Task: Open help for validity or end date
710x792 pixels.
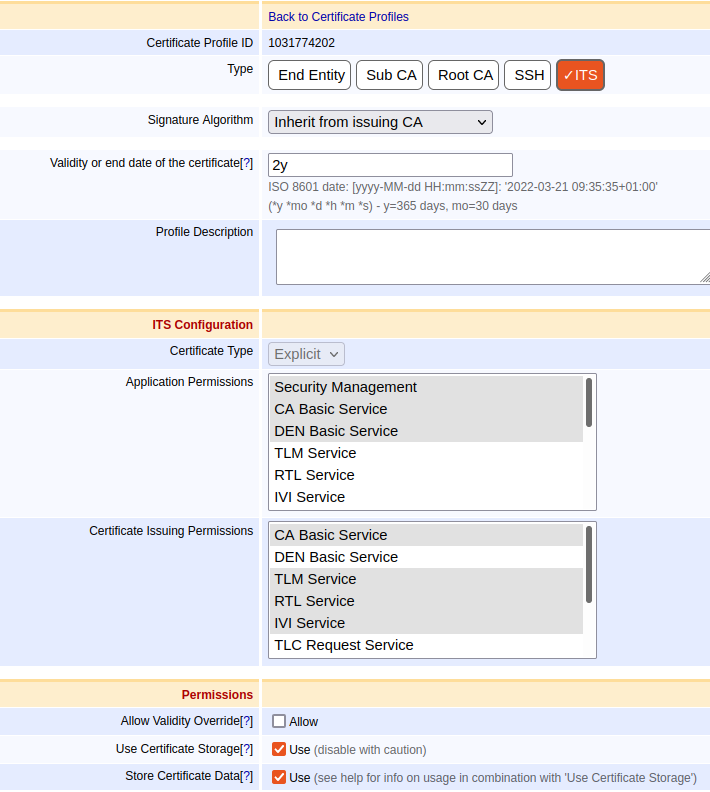Action: [246, 163]
